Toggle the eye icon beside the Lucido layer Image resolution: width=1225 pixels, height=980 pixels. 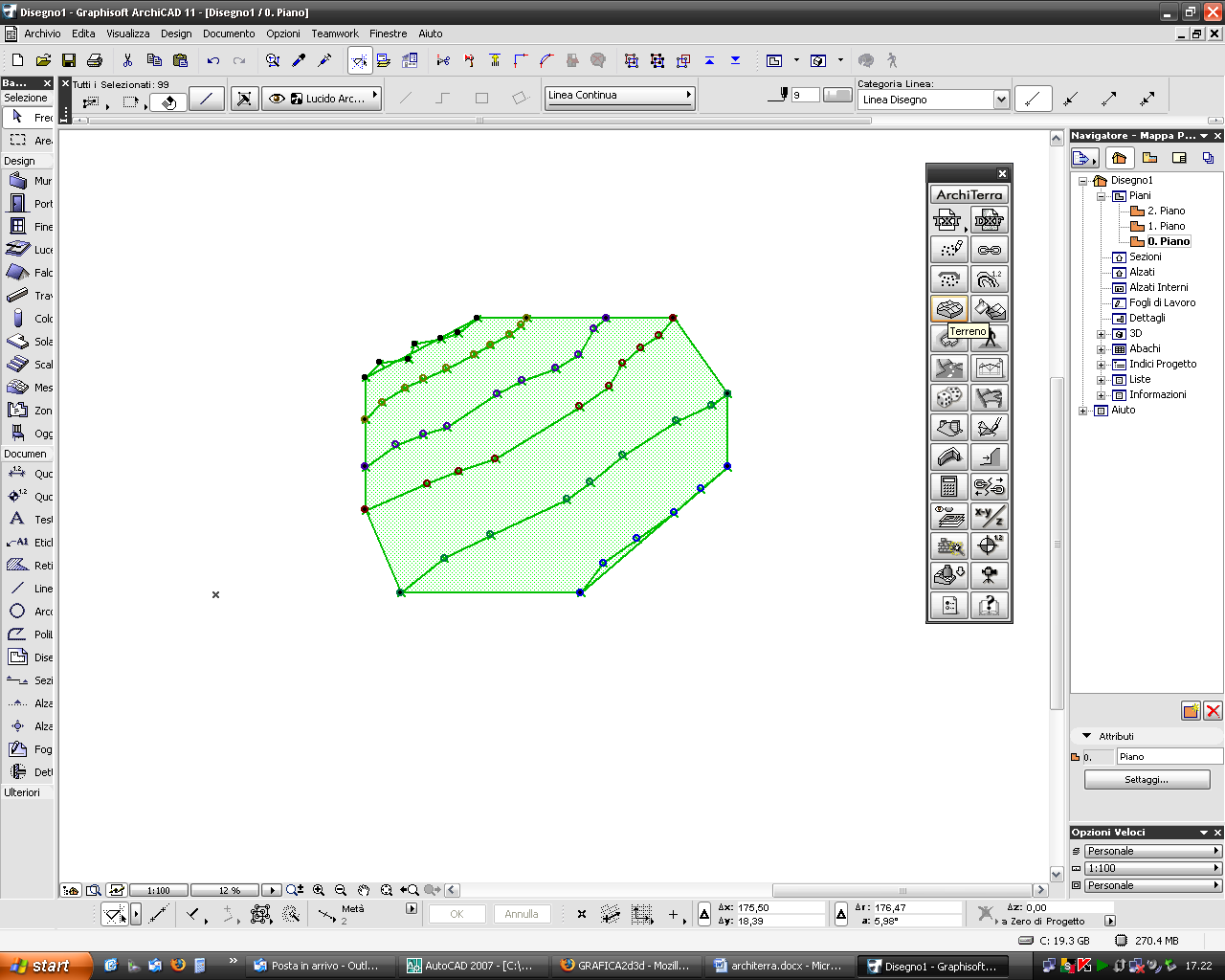pyautogui.click(x=277, y=99)
